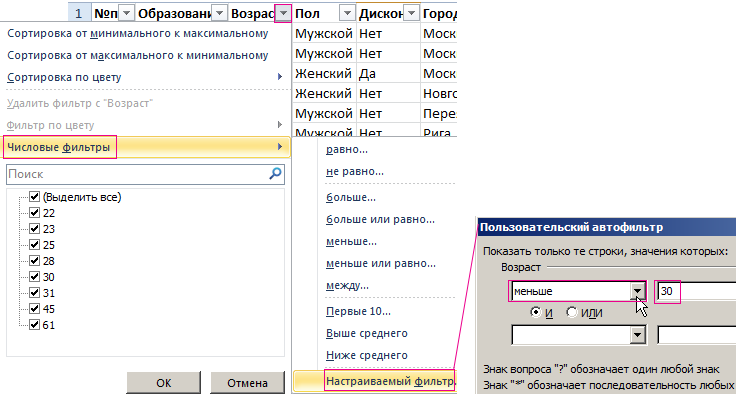Select the не равно... filter option
Image resolution: width=736 pixels, height=396 pixels.
point(355,171)
